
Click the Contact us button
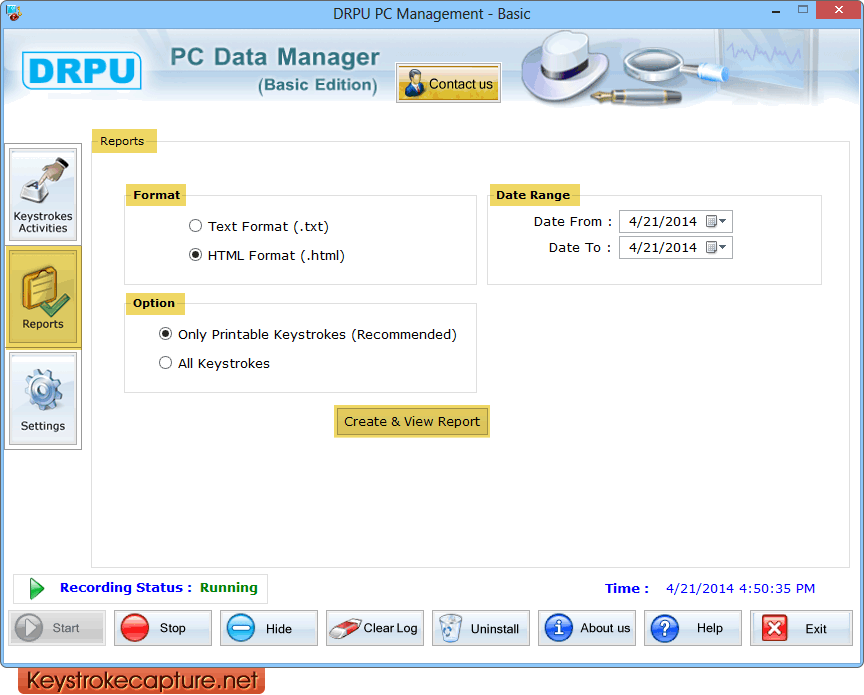[449, 83]
